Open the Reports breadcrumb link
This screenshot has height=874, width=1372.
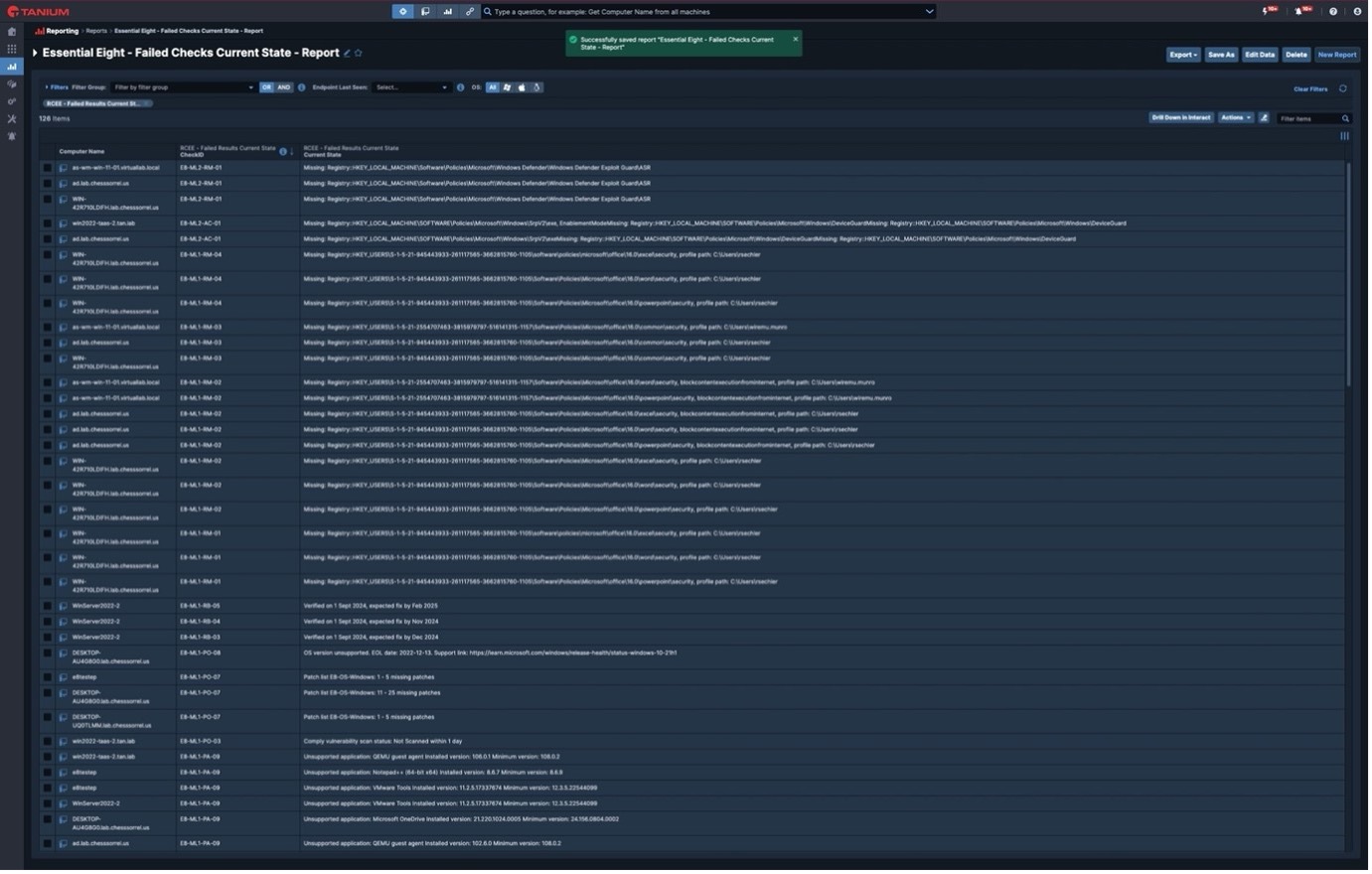coord(97,31)
